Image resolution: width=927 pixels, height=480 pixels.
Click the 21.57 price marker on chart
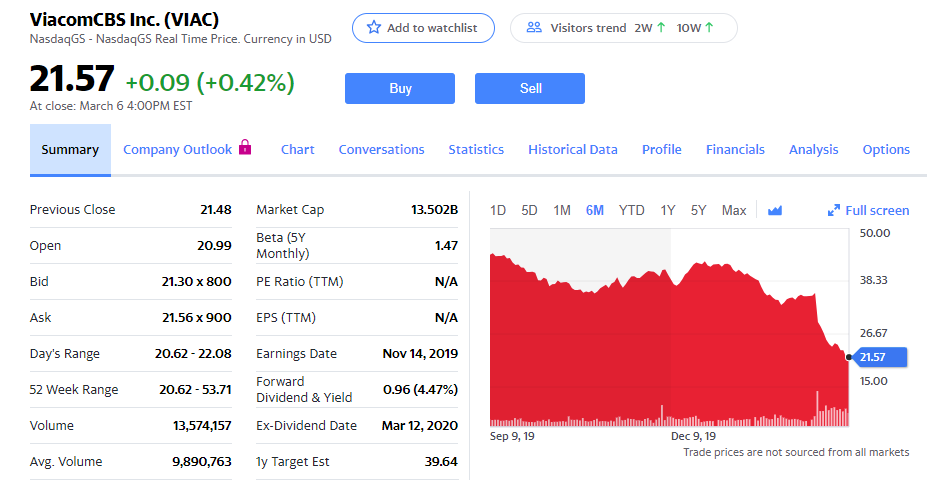878,357
